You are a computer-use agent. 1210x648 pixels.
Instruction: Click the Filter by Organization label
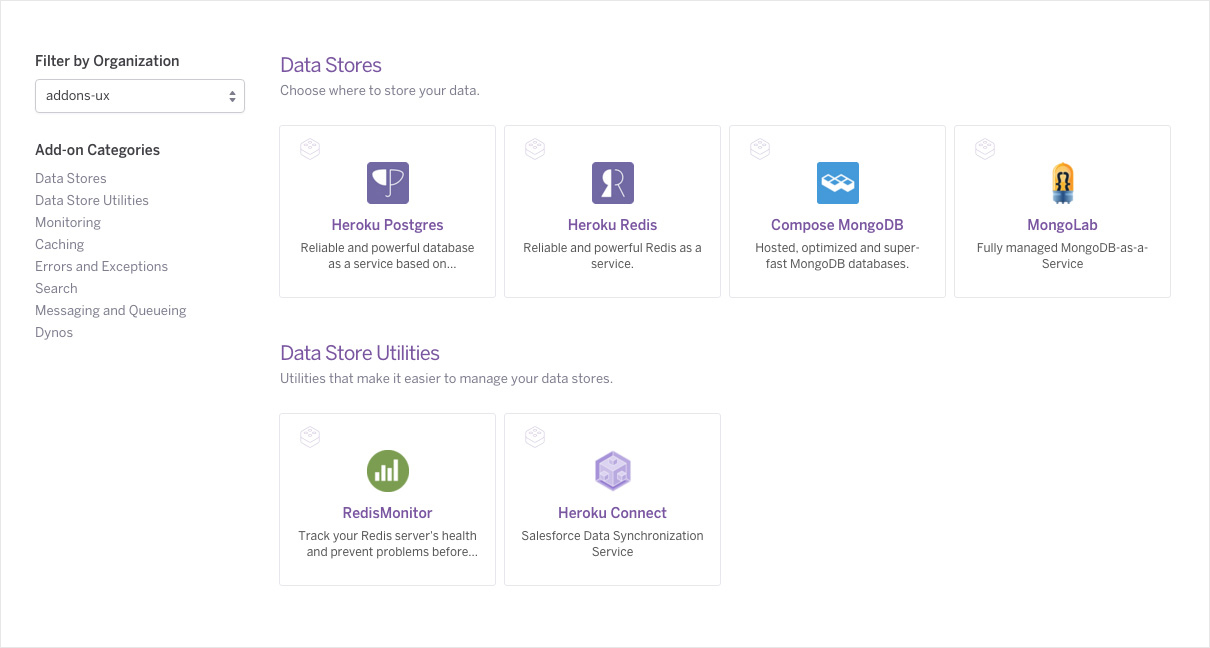[108, 61]
